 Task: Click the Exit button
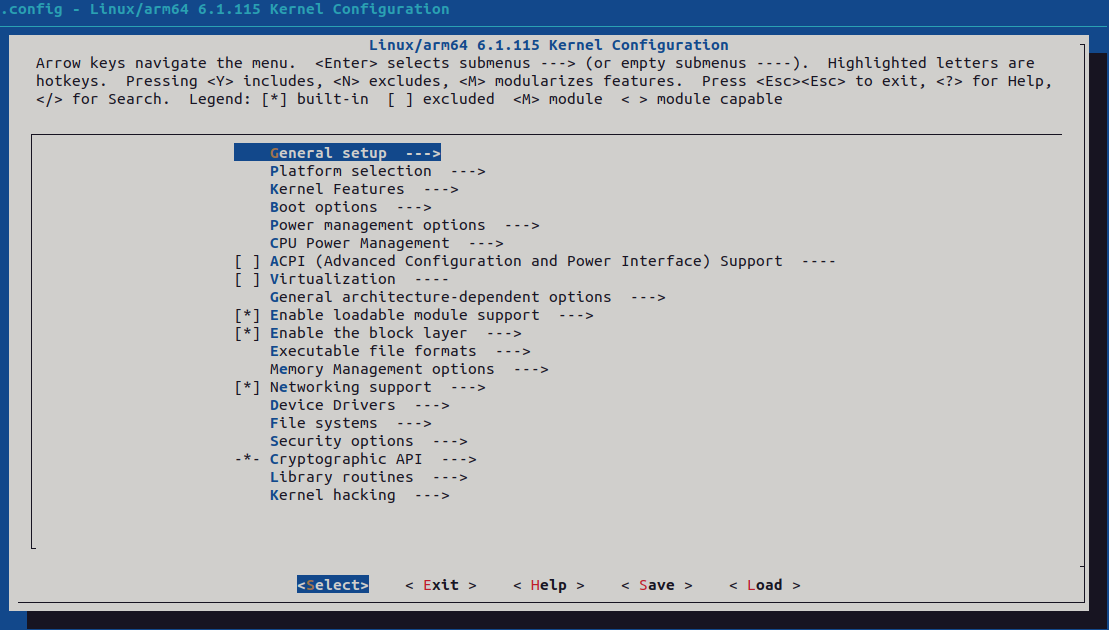(x=441, y=585)
